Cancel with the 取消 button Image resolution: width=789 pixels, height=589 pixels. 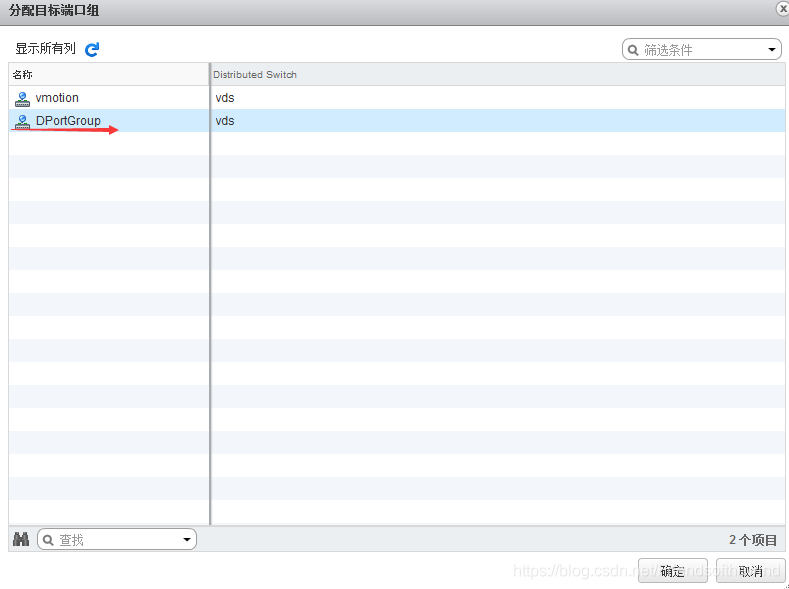coord(750,571)
